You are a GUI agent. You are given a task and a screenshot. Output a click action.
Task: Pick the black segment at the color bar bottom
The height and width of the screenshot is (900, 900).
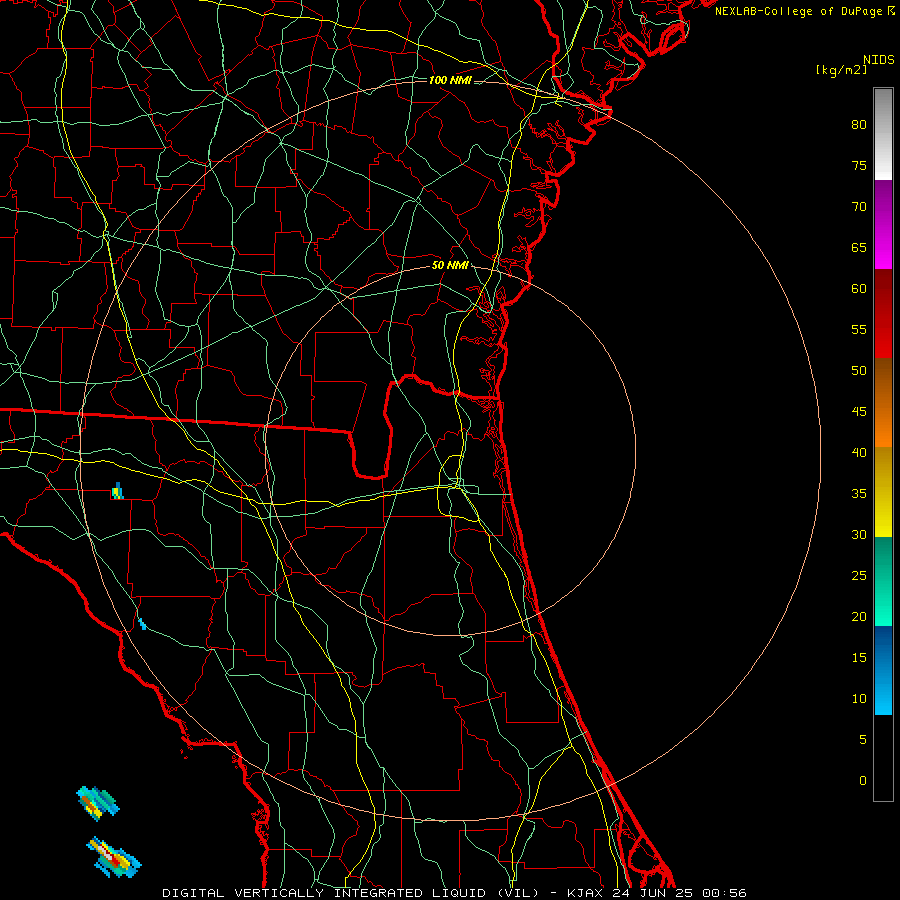pyautogui.click(x=883, y=757)
